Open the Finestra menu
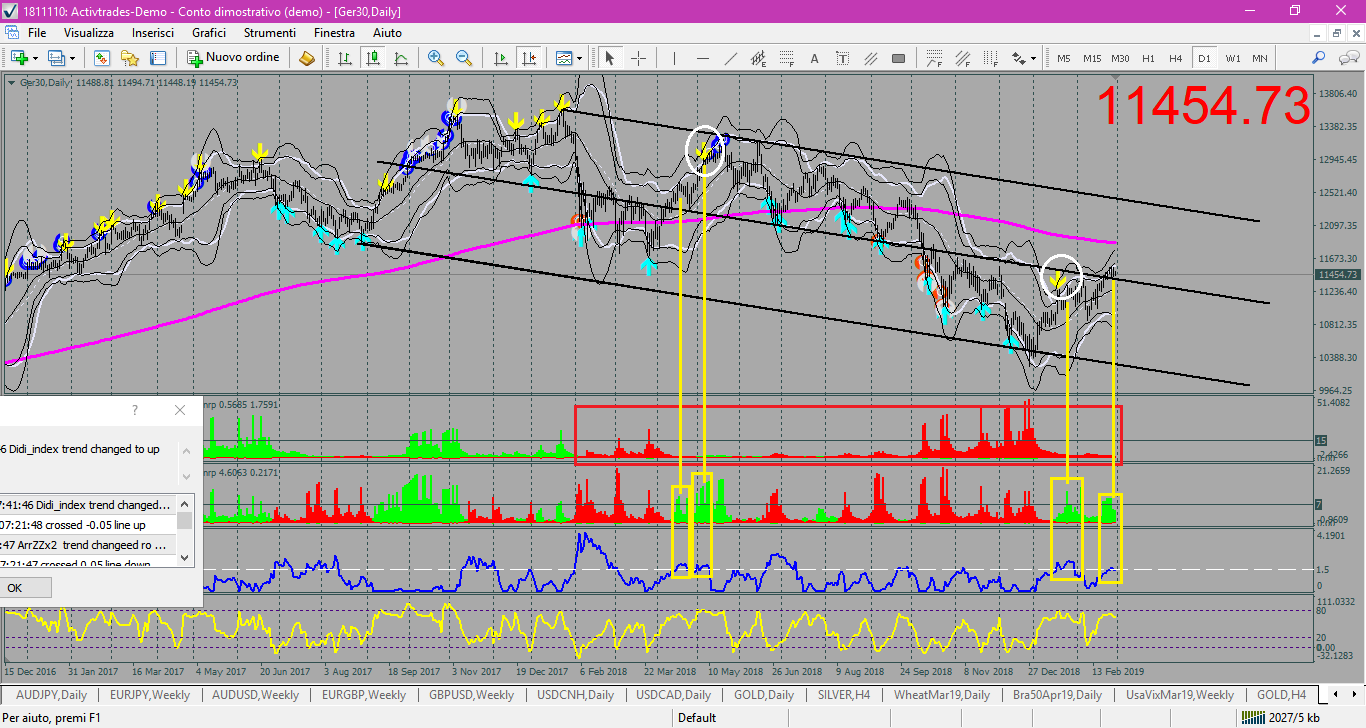This screenshot has height=728, width=1366. 334,33
